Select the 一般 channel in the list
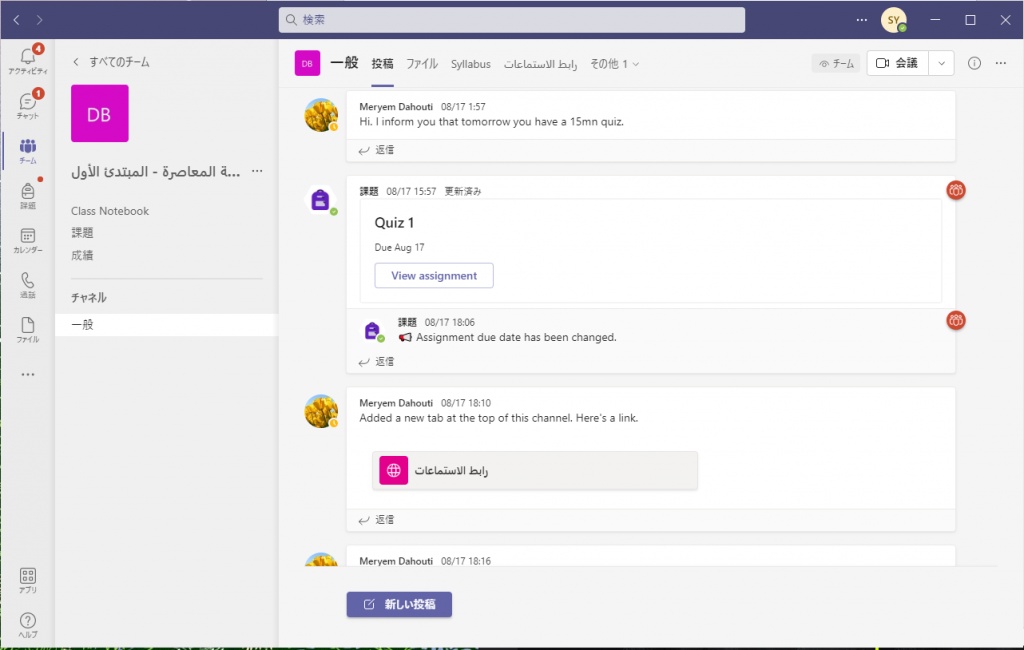1024x650 pixels. pyautogui.click(x=167, y=325)
